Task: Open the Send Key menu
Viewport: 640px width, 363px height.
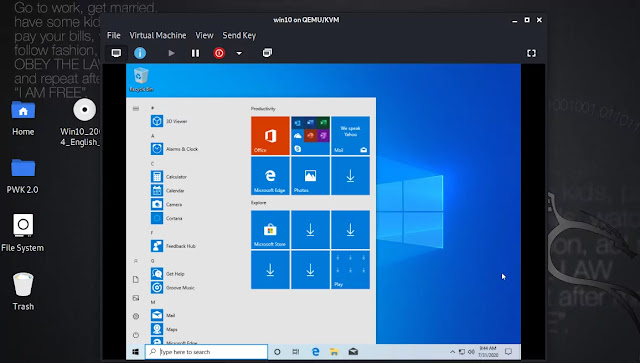Action: point(239,36)
